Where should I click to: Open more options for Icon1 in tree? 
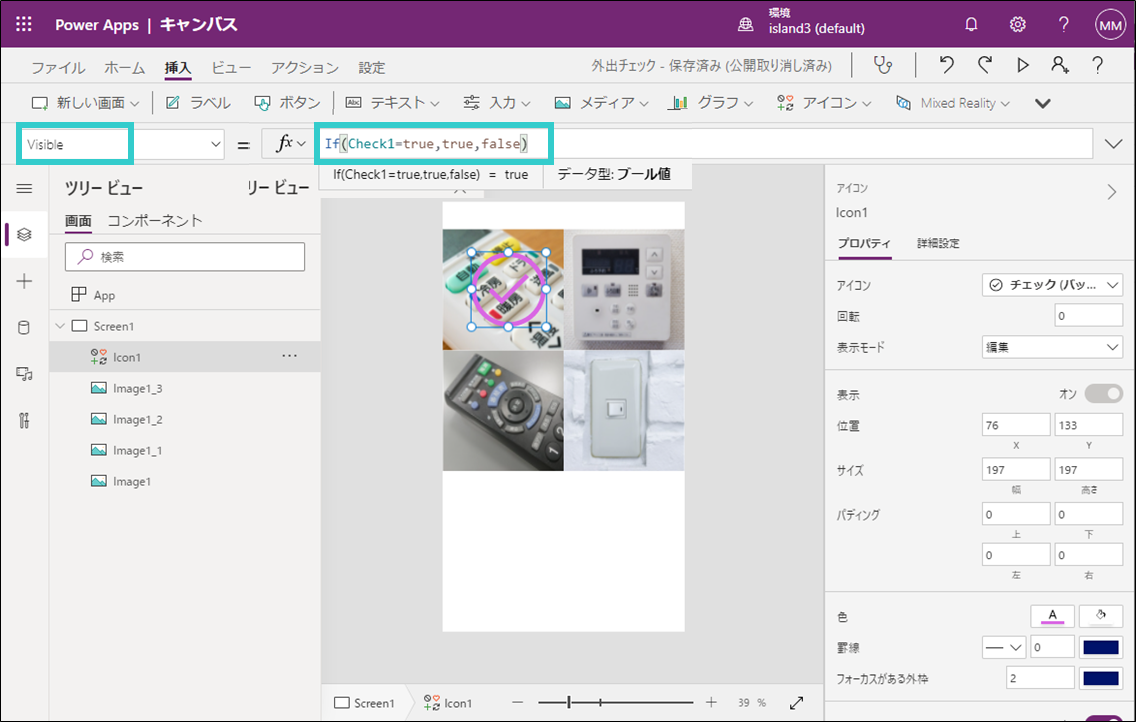[290, 356]
